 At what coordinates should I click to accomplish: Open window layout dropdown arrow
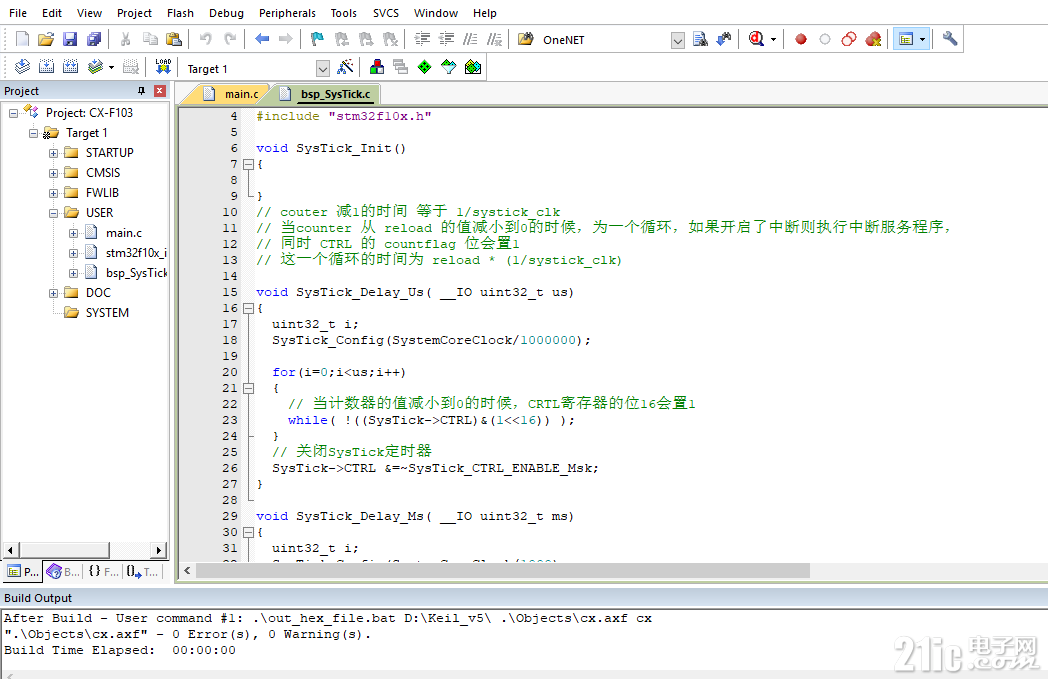pos(922,39)
